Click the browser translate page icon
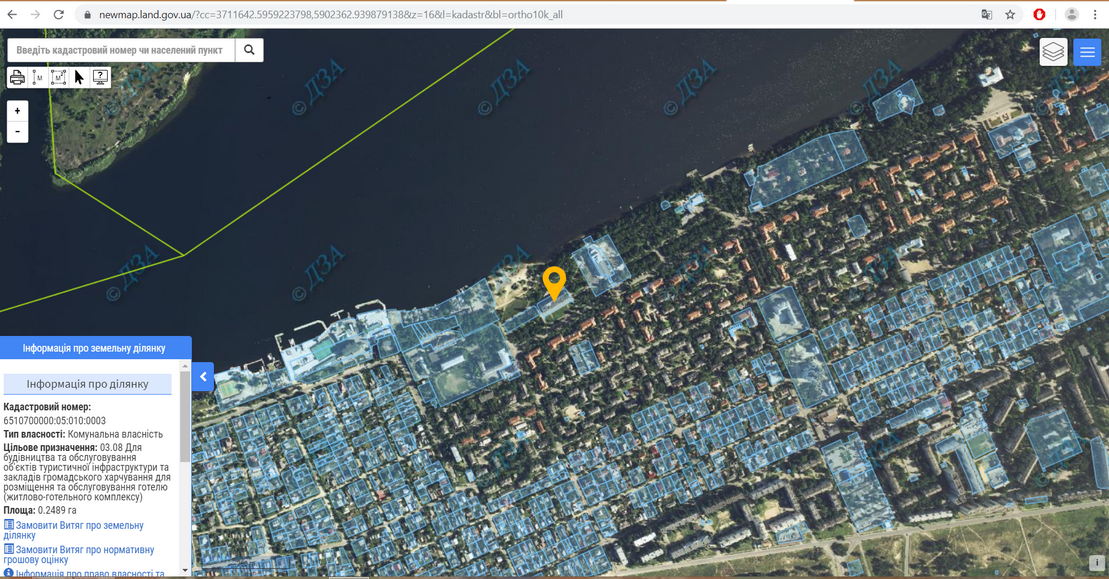 coord(987,15)
